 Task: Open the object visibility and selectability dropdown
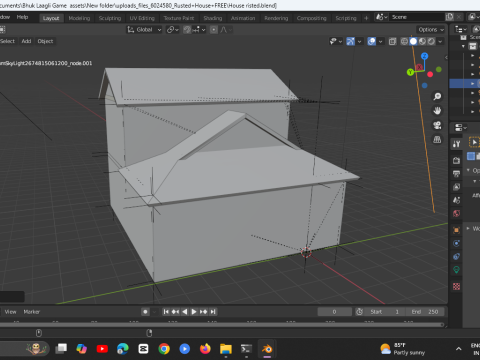(335, 41)
